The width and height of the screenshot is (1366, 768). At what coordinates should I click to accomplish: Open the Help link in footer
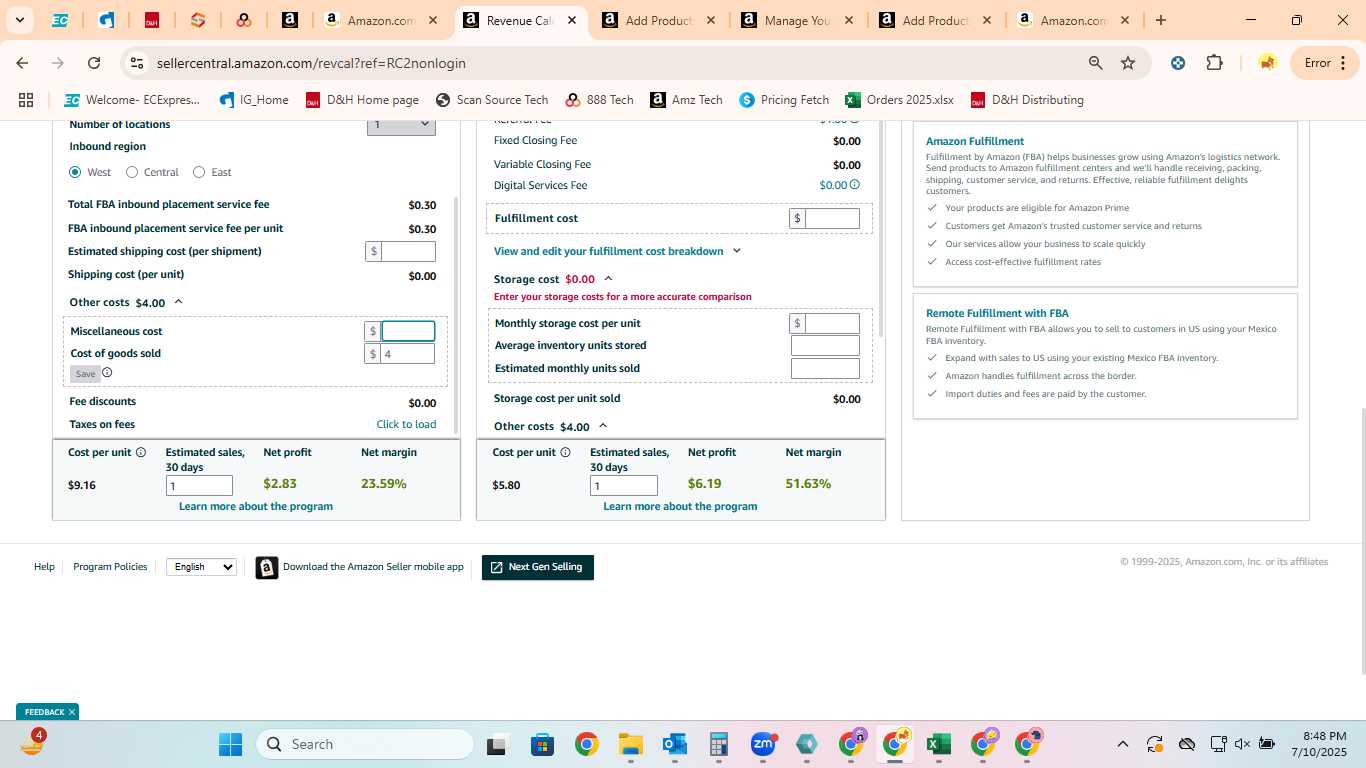coord(44,566)
